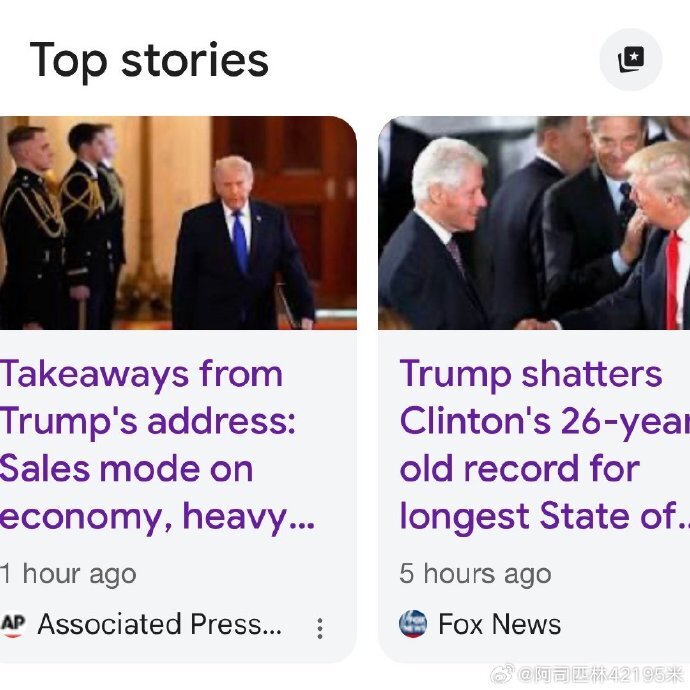Click 'old record for' in second headline
The image size is (690, 690).
pyautogui.click(x=519, y=469)
